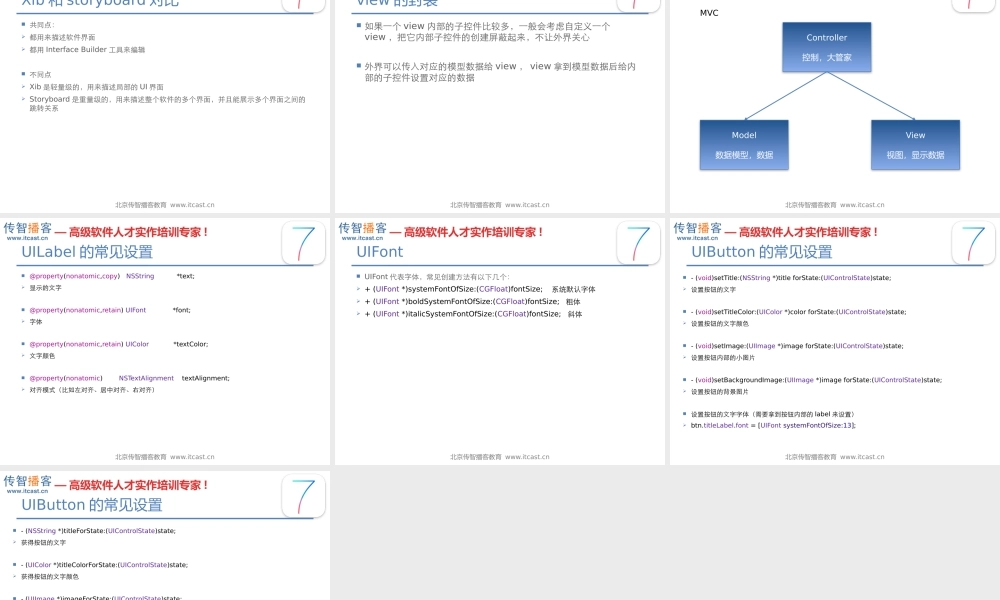The image size is (1000, 600).
Task: Click the iOS 7 logo on the UIFont slide
Action: [x=639, y=242]
